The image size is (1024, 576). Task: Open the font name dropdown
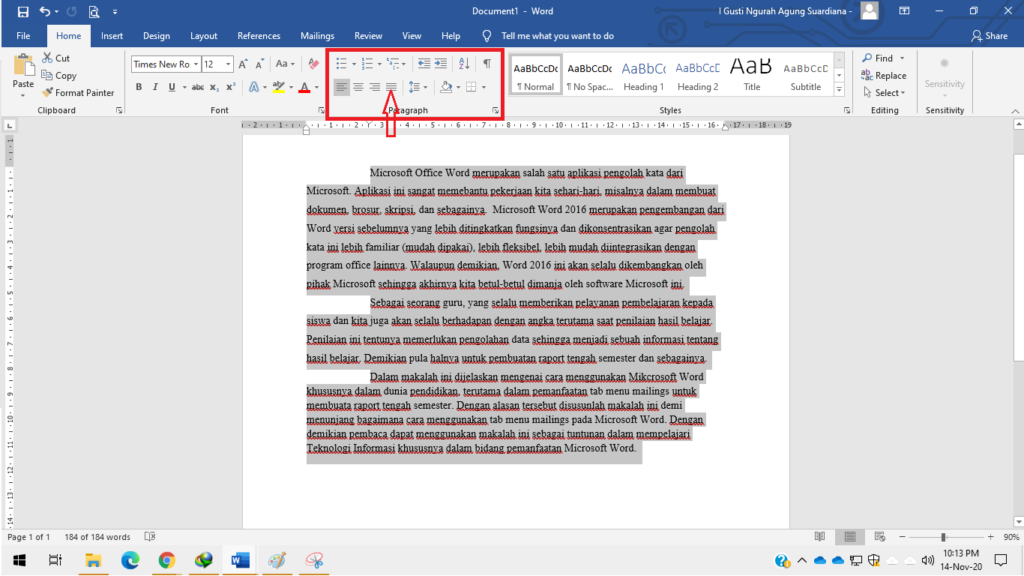point(196,64)
